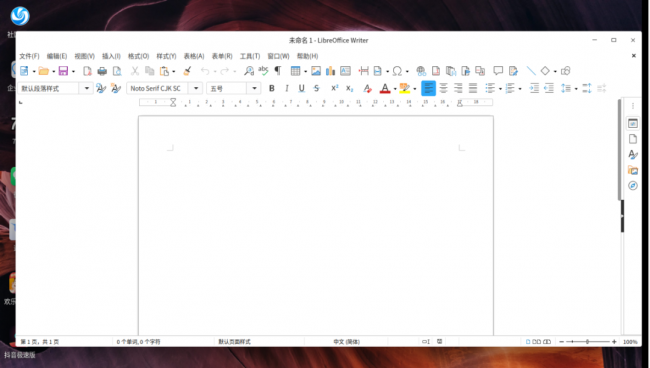Expand the paragraph style dropdown
650x368 pixels.
click(87, 88)
